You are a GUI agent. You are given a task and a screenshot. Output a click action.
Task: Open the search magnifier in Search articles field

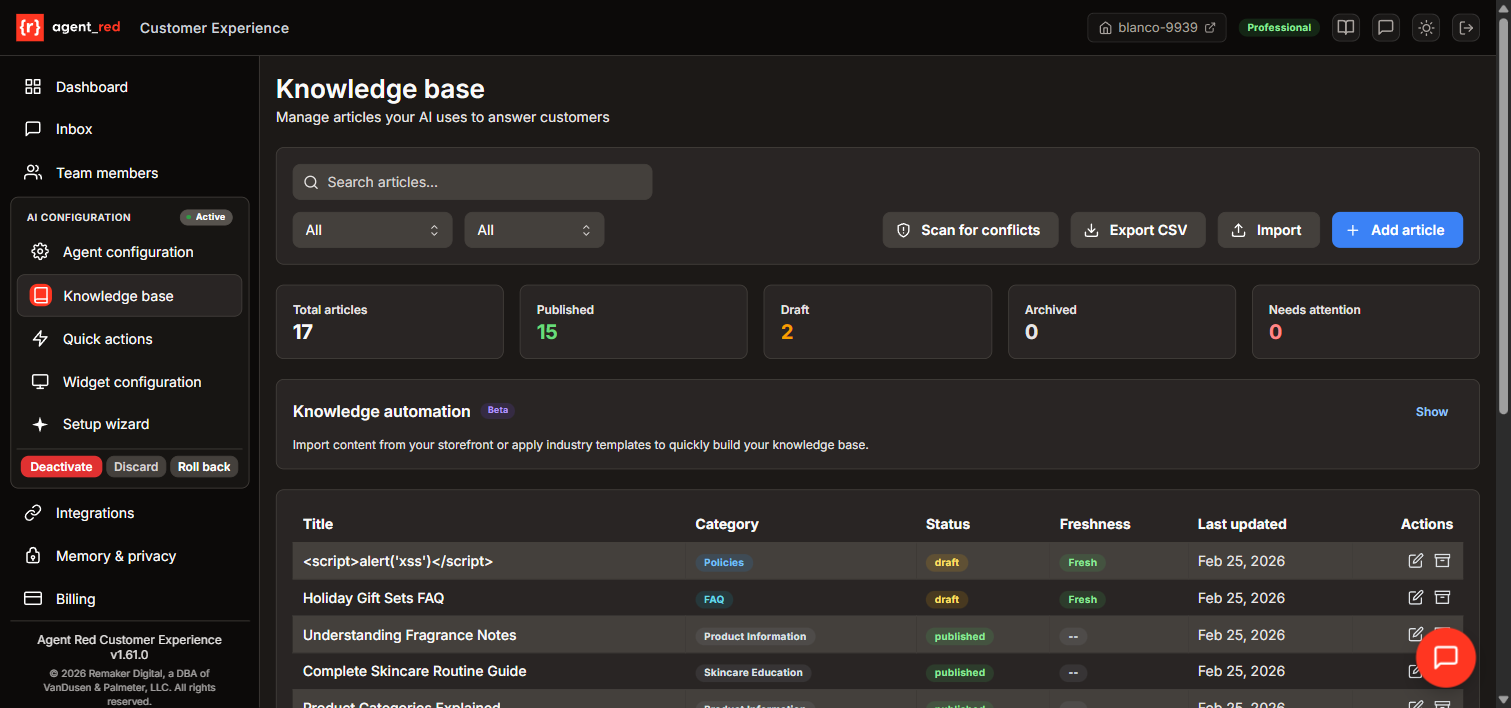tap(310, 181)
